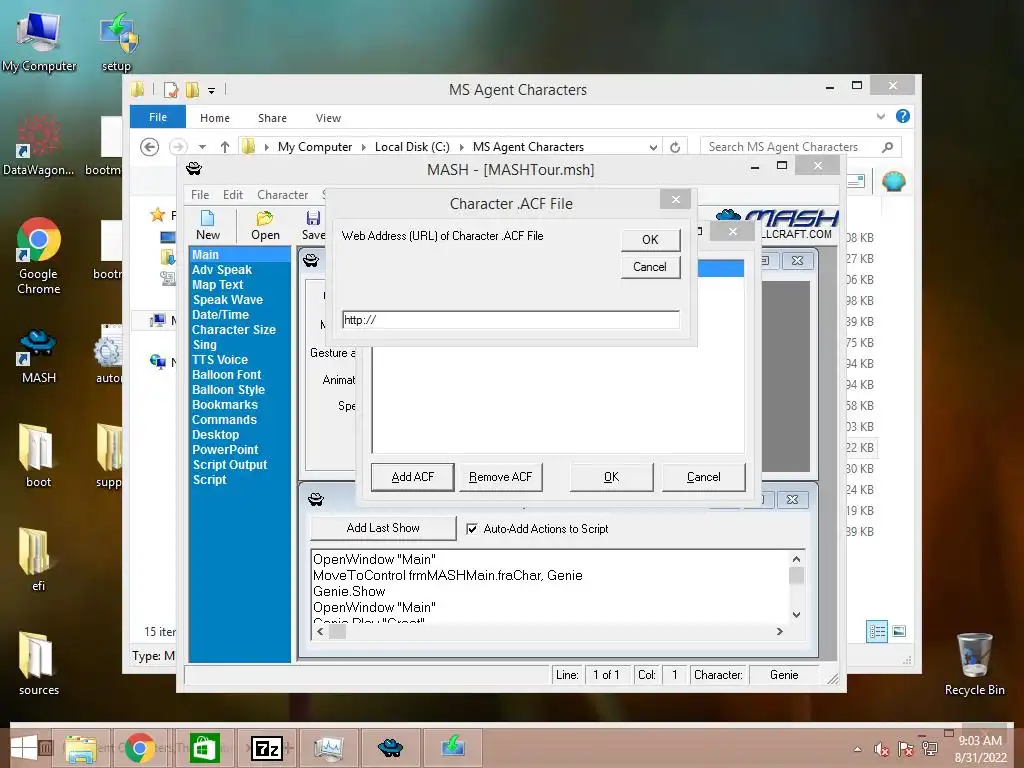Select Balloon Font in MASH sidebar

[x=227, y=375]
